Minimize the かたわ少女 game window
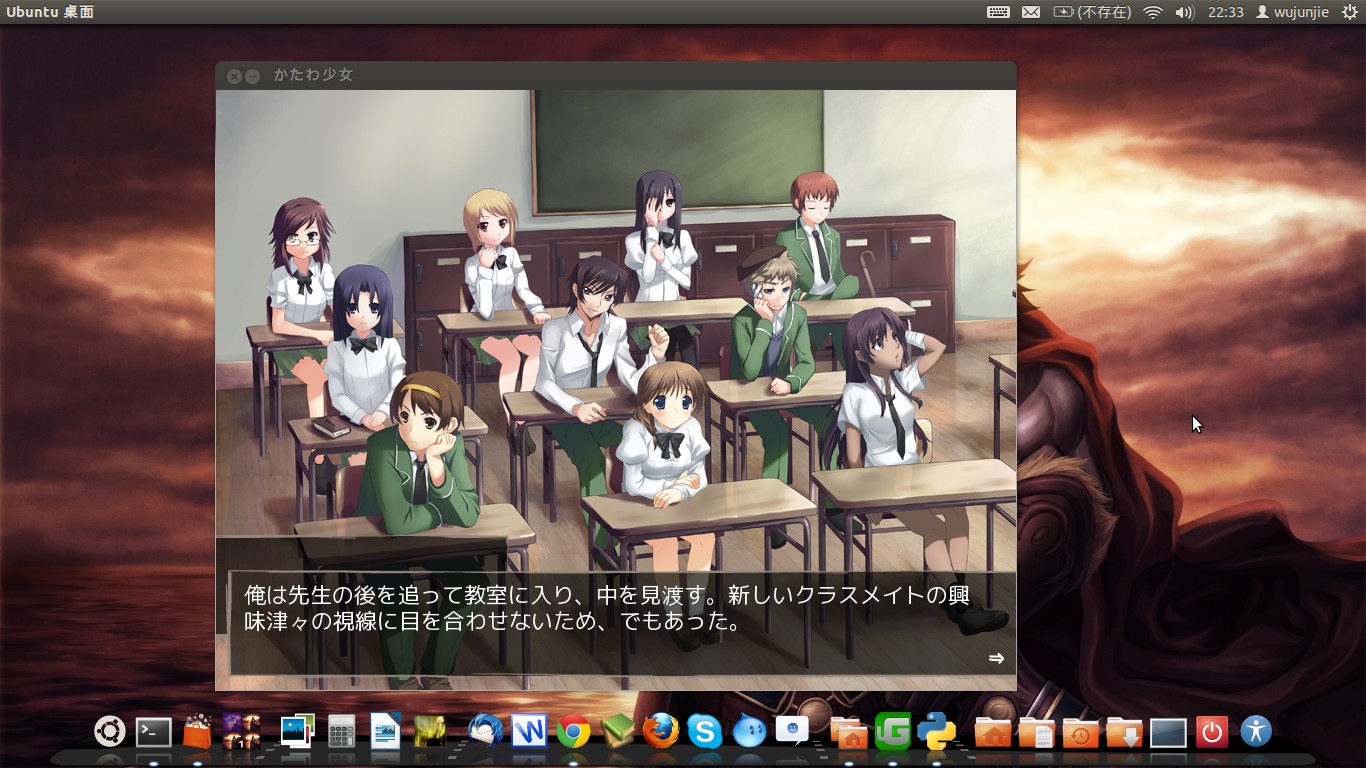The height and width of the screenshot is (768, 1366). [252, 76]
